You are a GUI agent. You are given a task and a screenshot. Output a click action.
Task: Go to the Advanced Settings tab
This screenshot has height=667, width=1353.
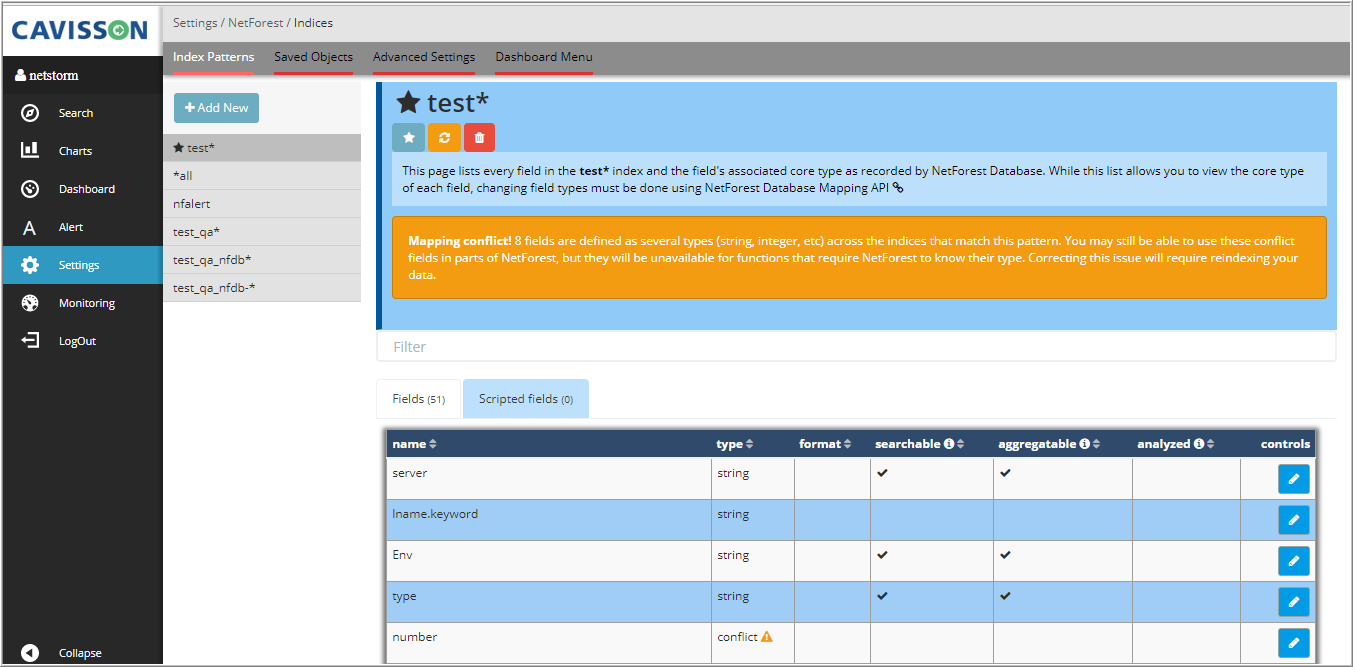coord(424,57)
